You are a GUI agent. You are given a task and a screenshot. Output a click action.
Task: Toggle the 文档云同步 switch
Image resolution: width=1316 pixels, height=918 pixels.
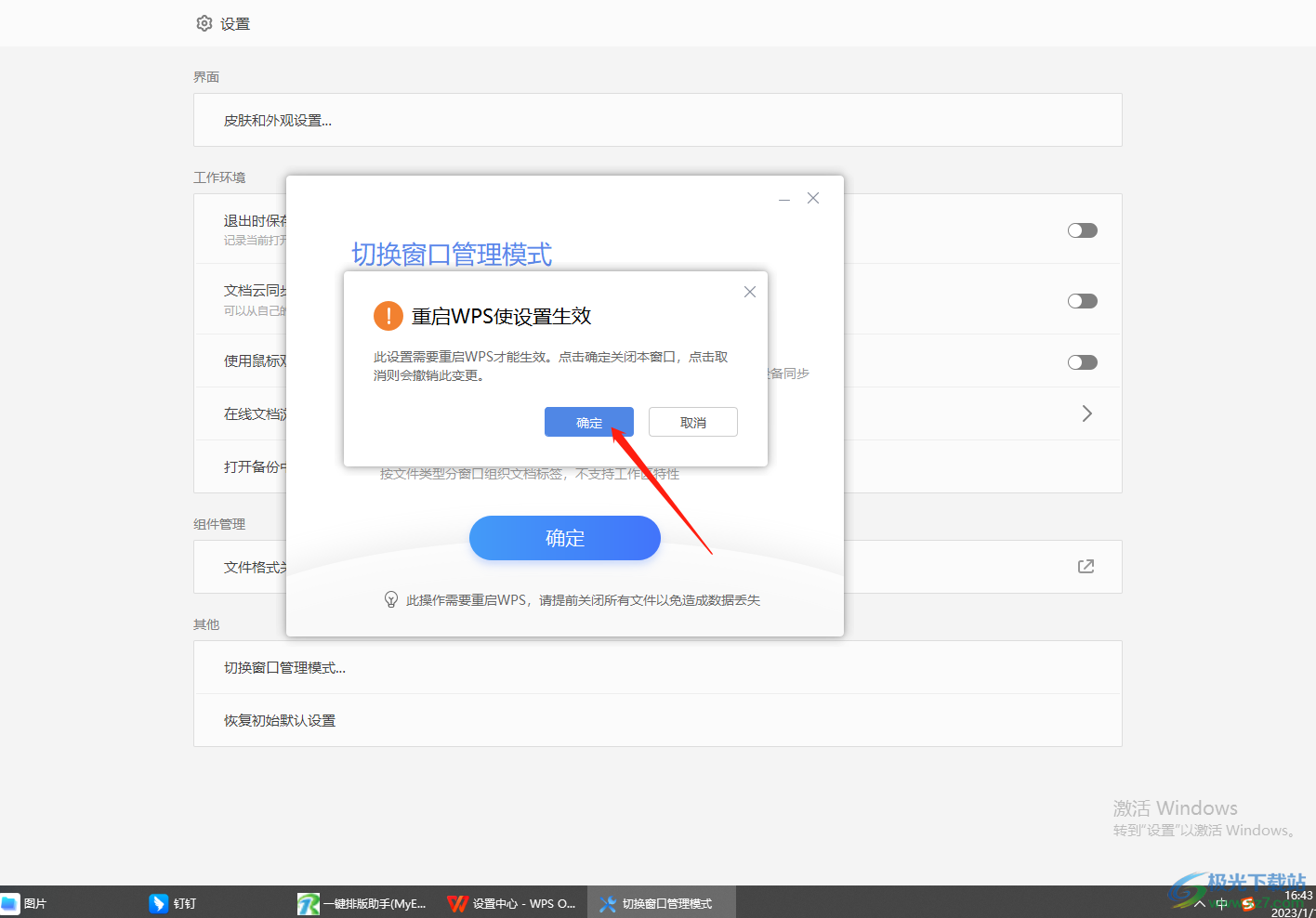[x=1083, y=301]
